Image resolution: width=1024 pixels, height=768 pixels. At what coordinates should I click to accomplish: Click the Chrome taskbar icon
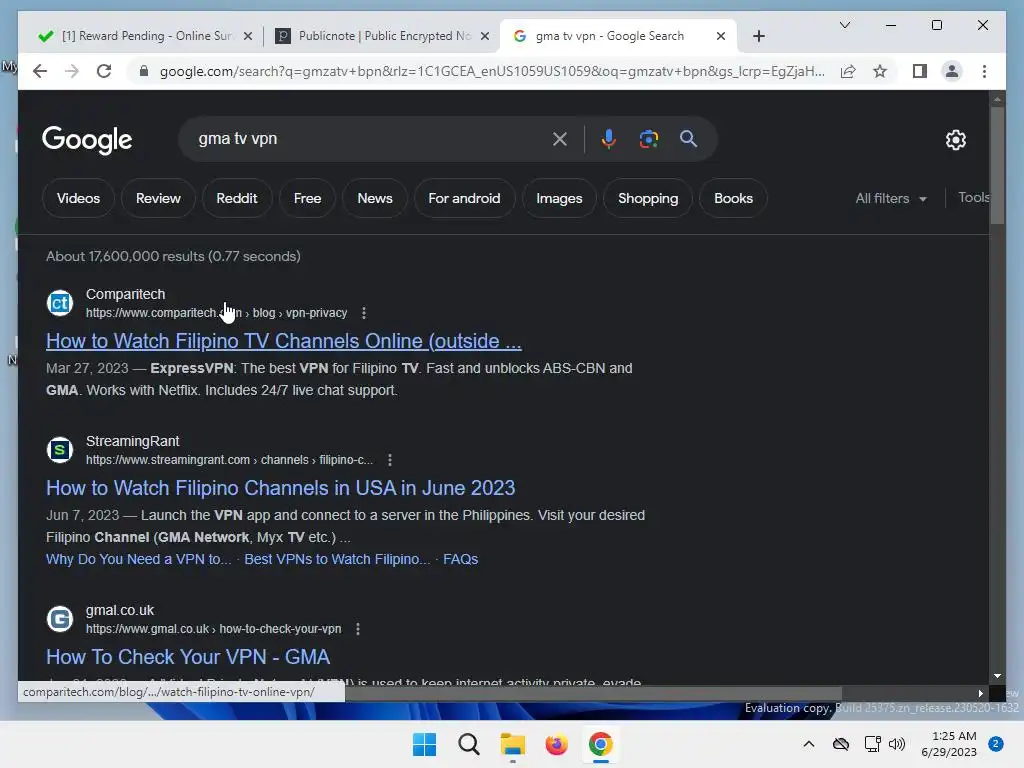[600, 744]
